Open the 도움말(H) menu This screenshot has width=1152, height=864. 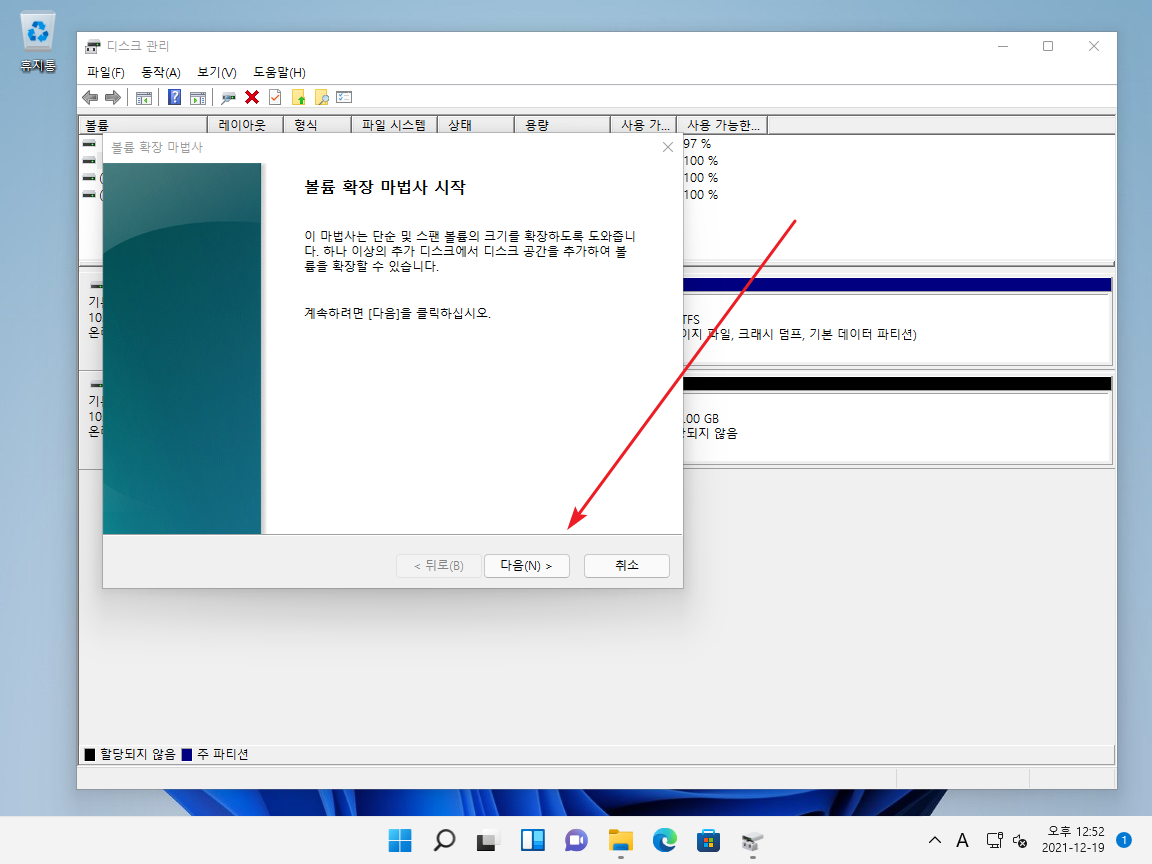(279, 72)
